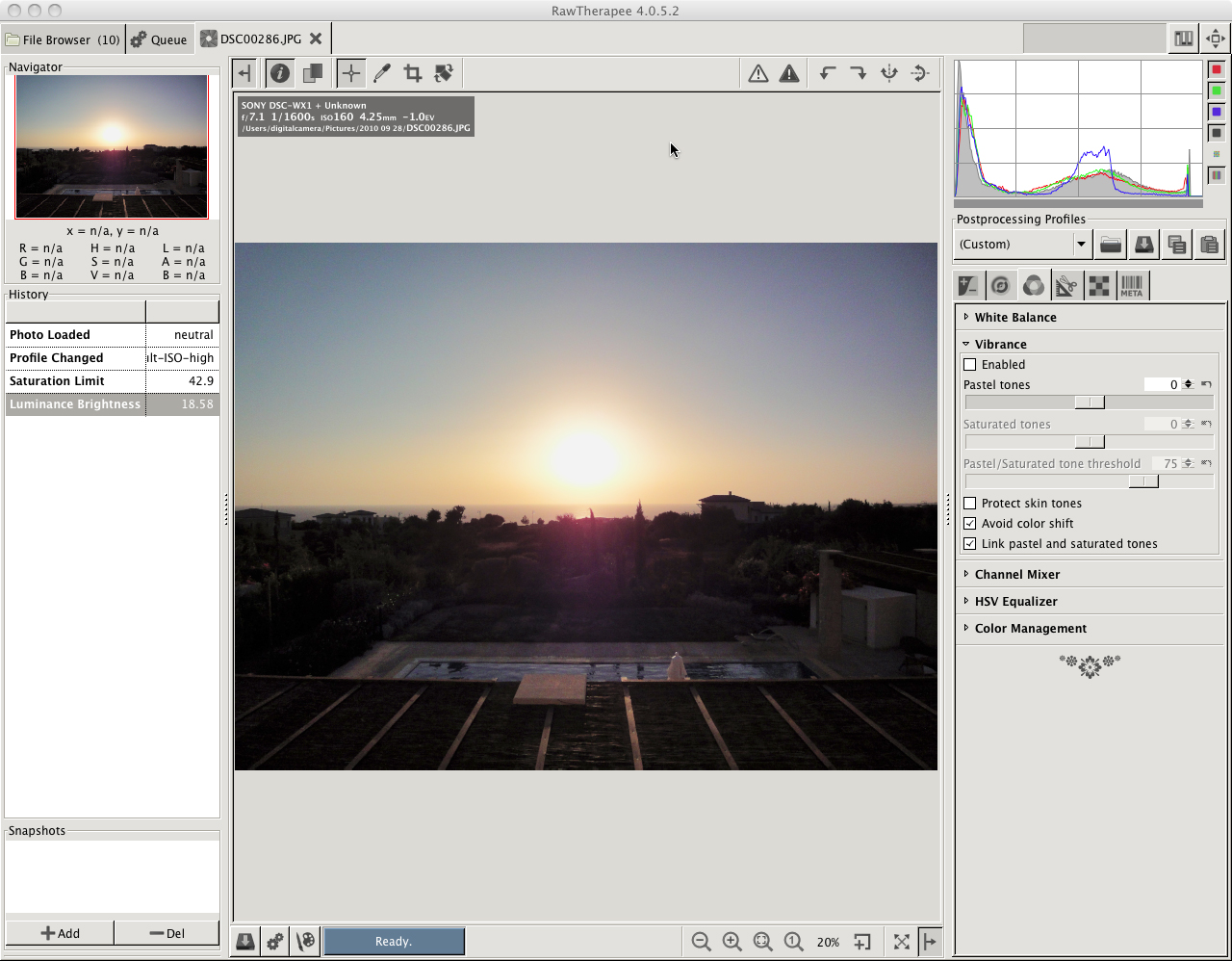This screenshot has height=961, width=1232.
Task: Copy the profile to clipboard
Action: 1176,245
